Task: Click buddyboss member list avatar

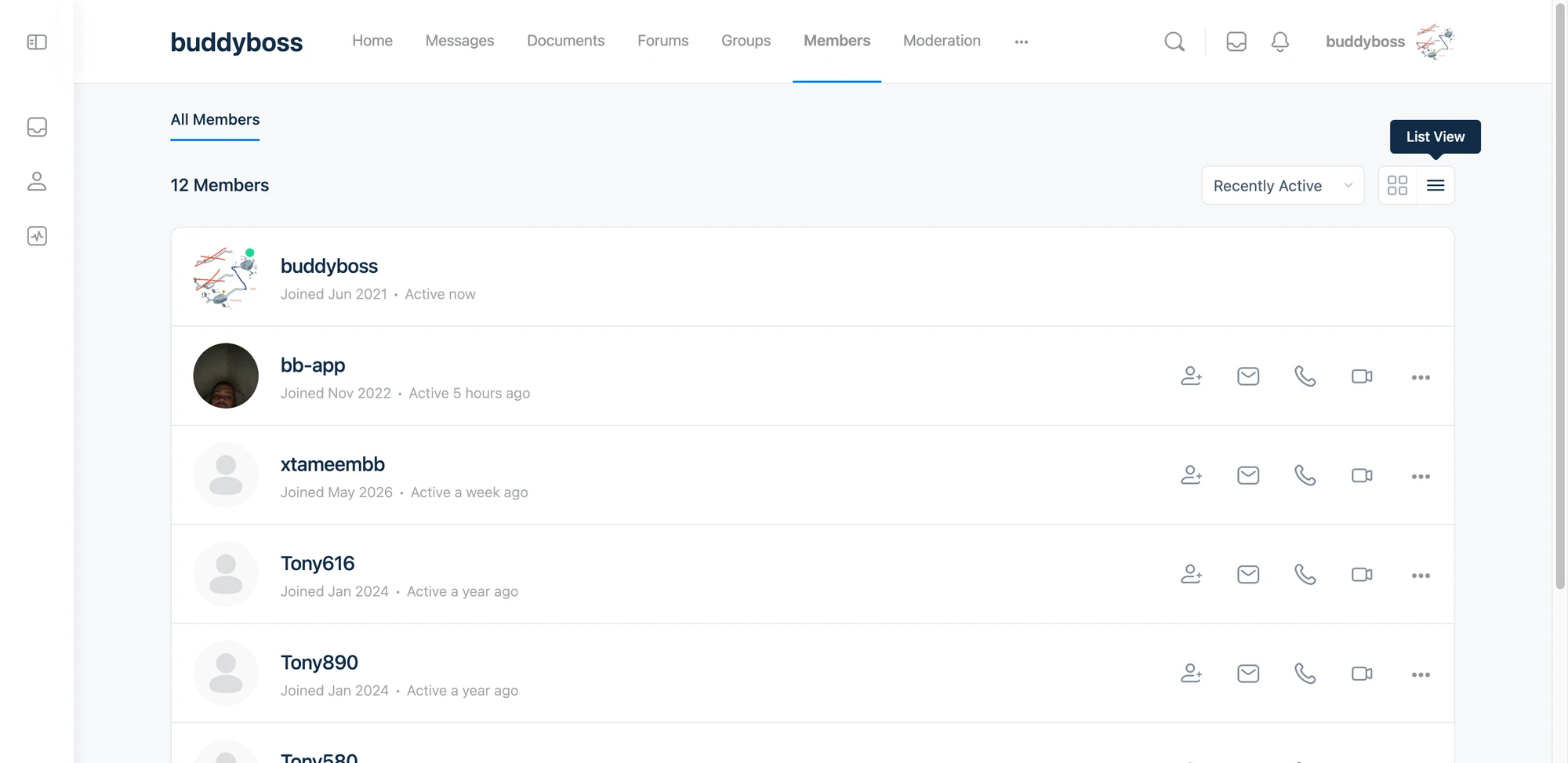Action: coord(226,277)
